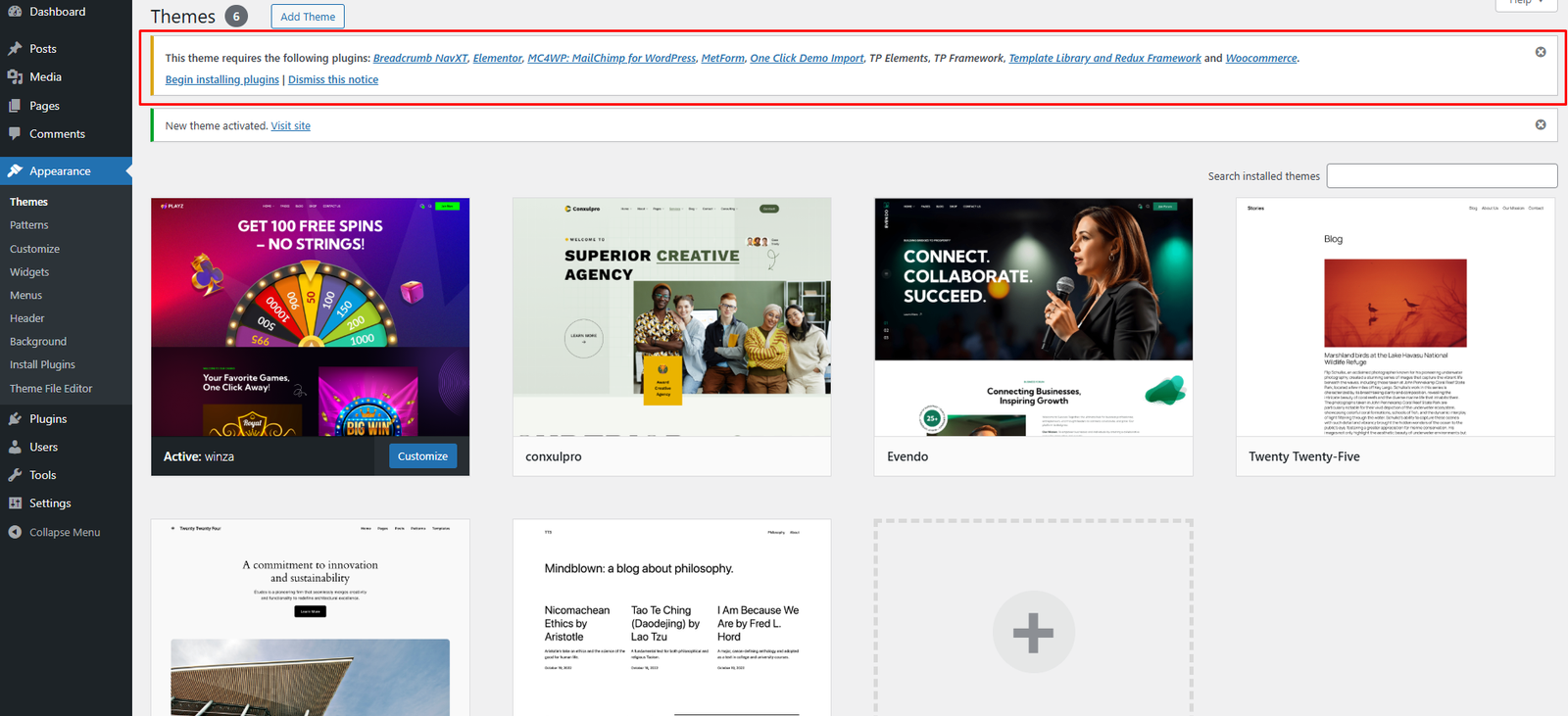Open the Menus submenu item
Screen dimensions: 1568x716
click(x=26, y=296)
